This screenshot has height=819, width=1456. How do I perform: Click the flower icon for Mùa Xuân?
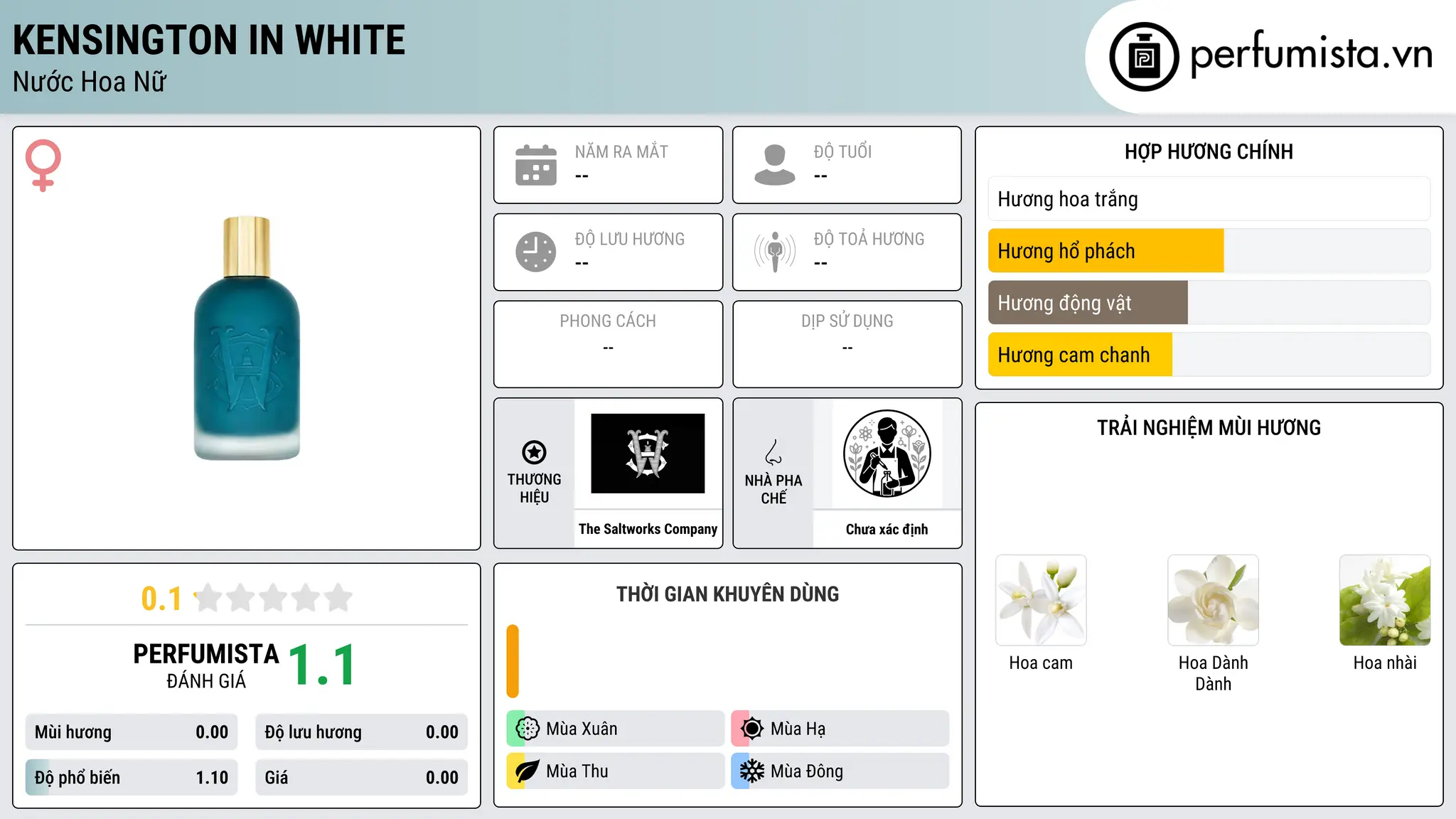coord(528,728)
